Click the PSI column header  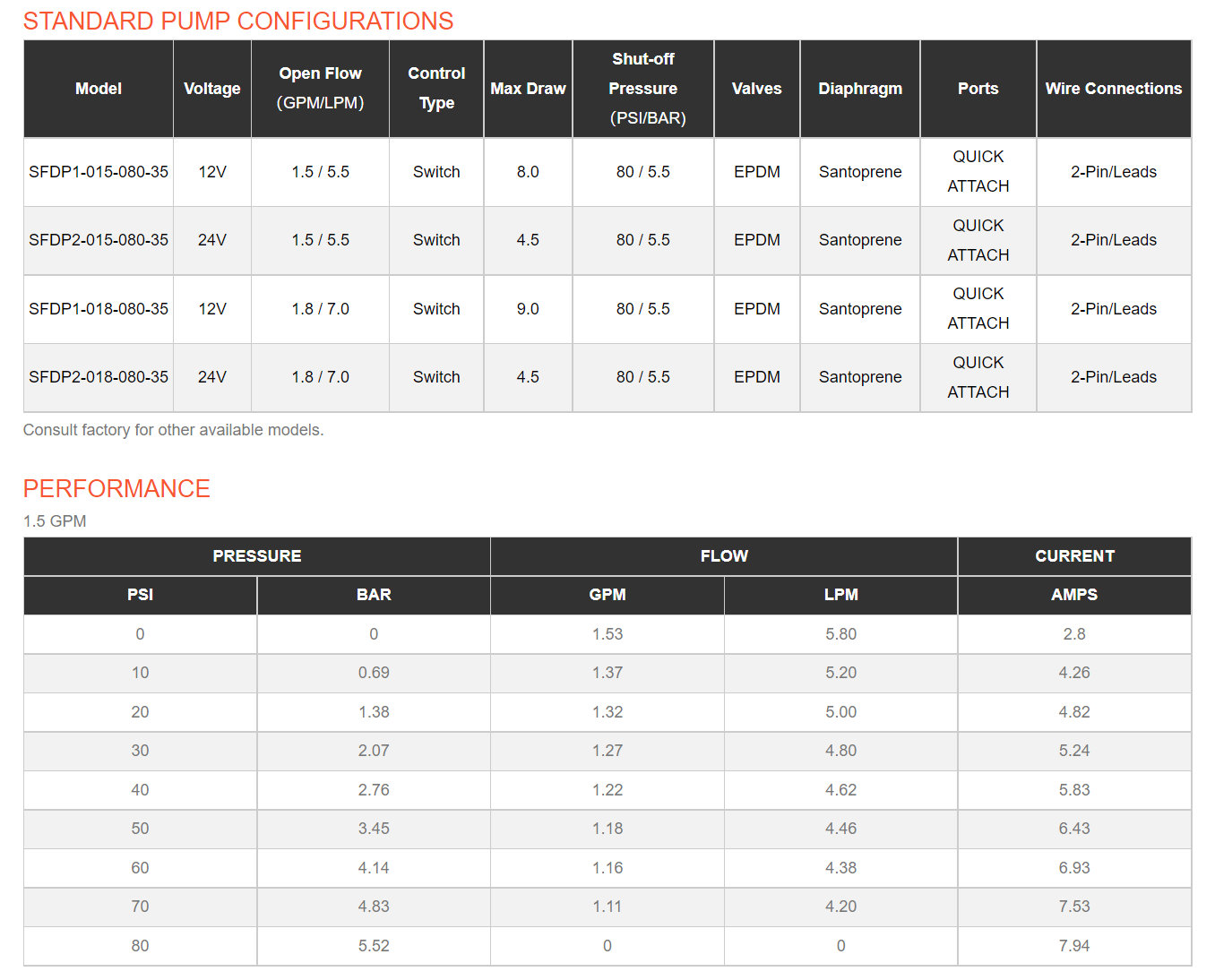pos(141,595)
